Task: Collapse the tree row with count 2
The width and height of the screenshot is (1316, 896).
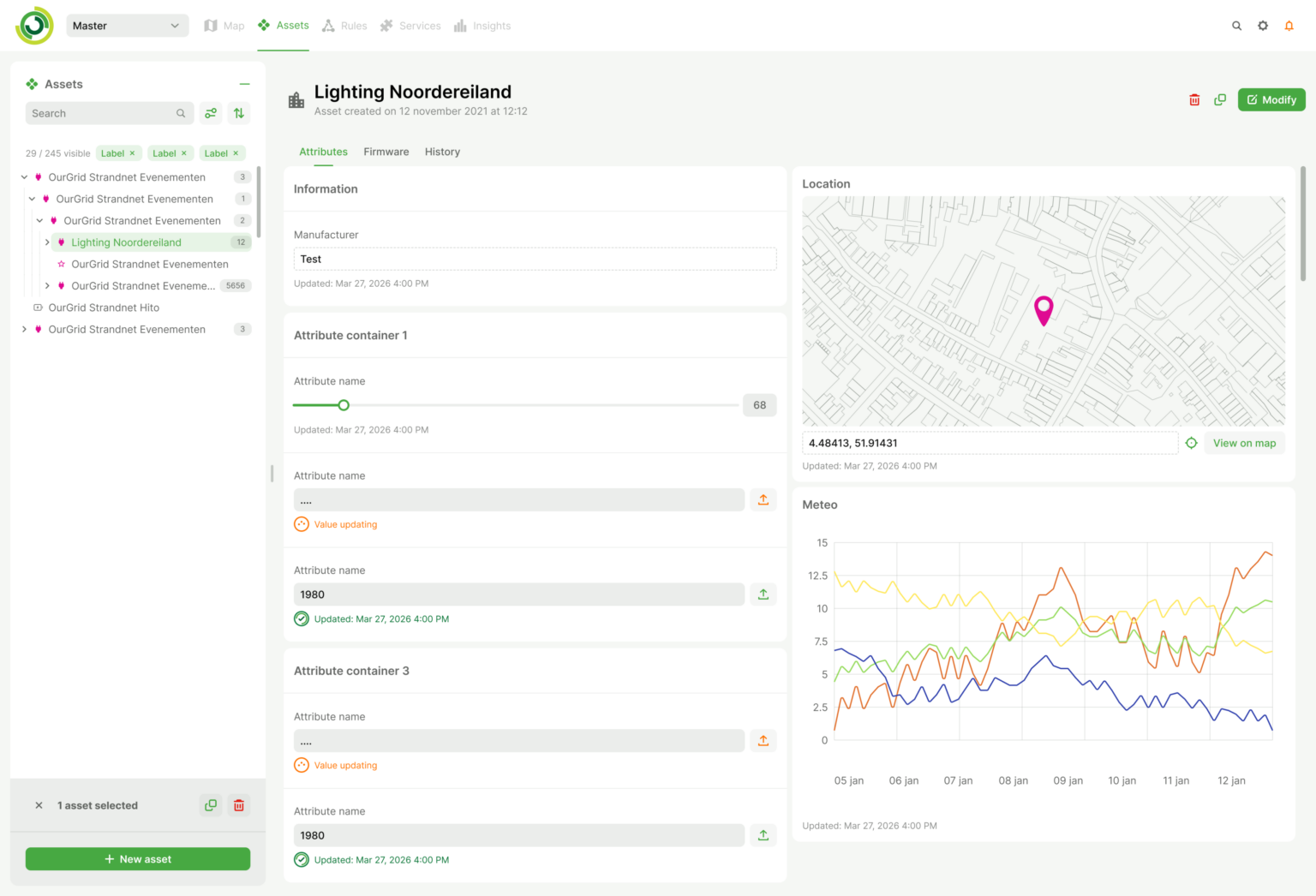Action: click(x=39, y=221)
